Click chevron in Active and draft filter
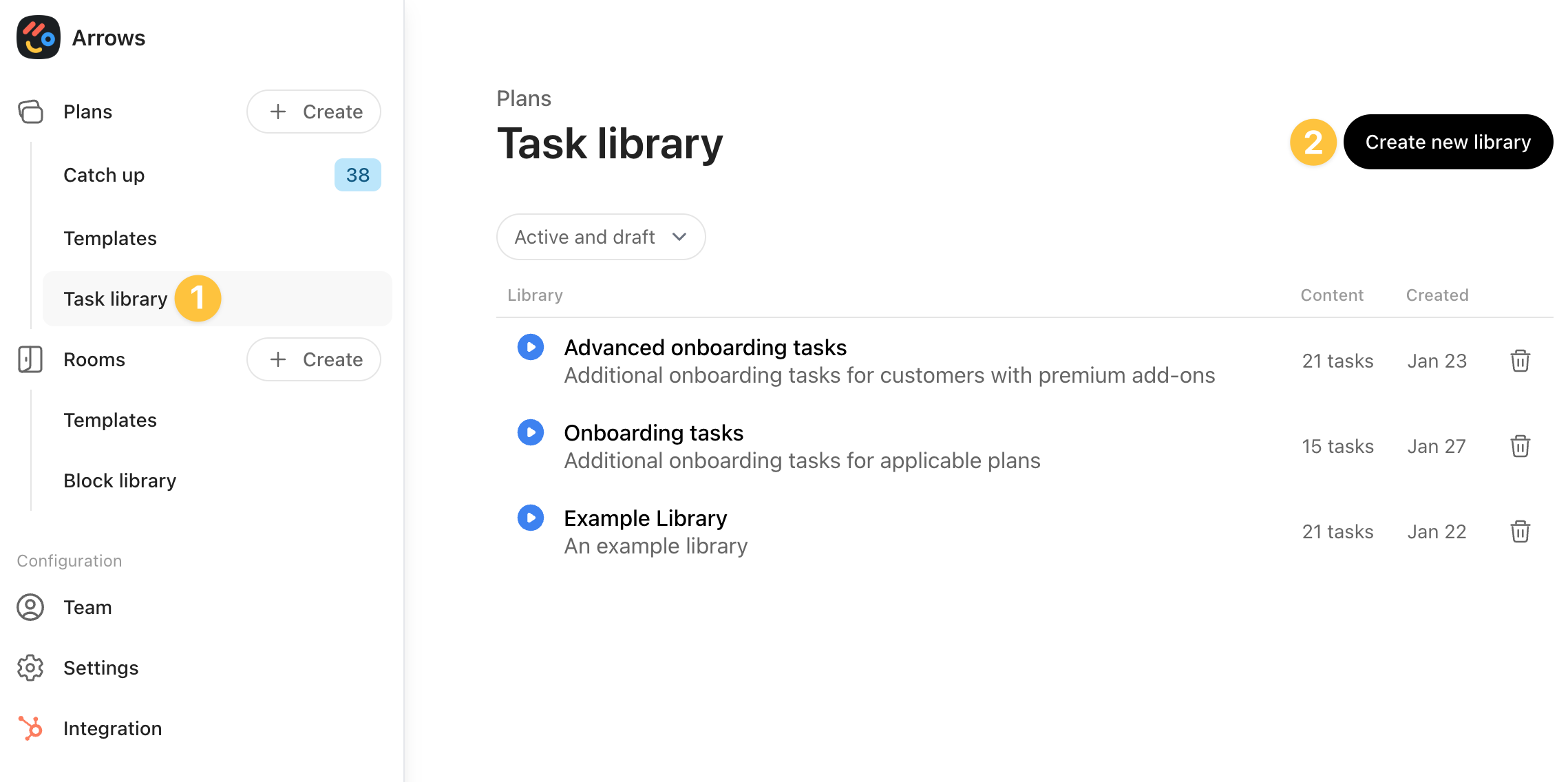Screen dimensions: 1568x782 tap(679, 237)
